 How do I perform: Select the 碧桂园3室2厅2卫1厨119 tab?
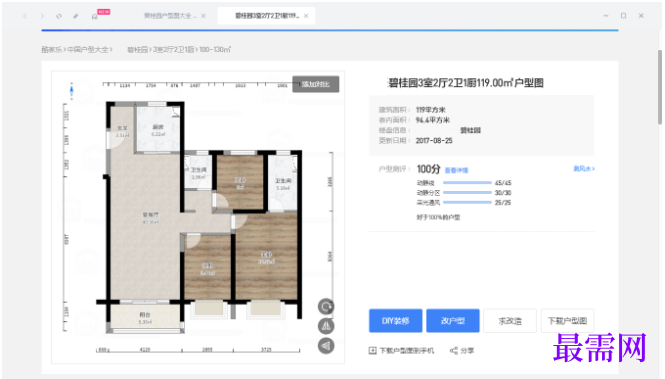pyautogui.click(x=267, y=16)
